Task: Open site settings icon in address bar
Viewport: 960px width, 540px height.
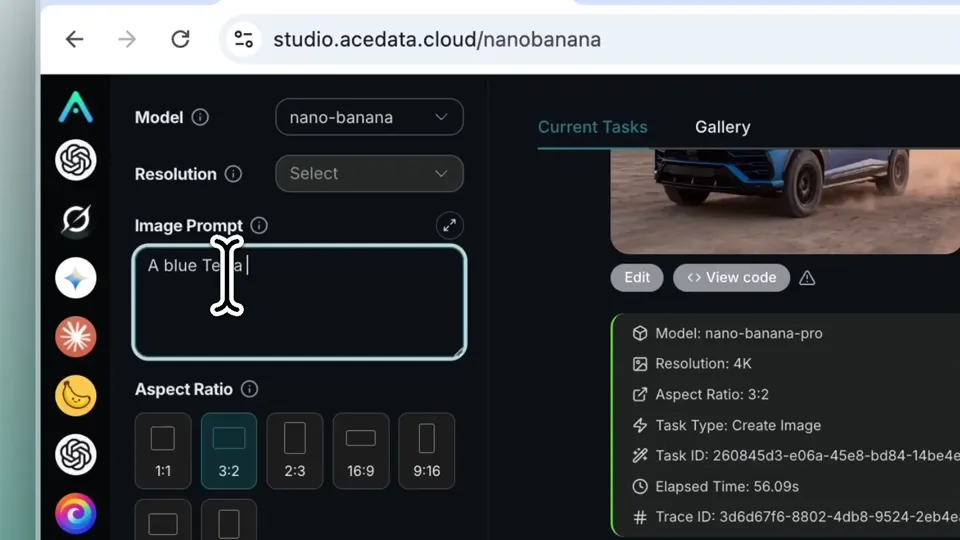Action: (244, 39)
